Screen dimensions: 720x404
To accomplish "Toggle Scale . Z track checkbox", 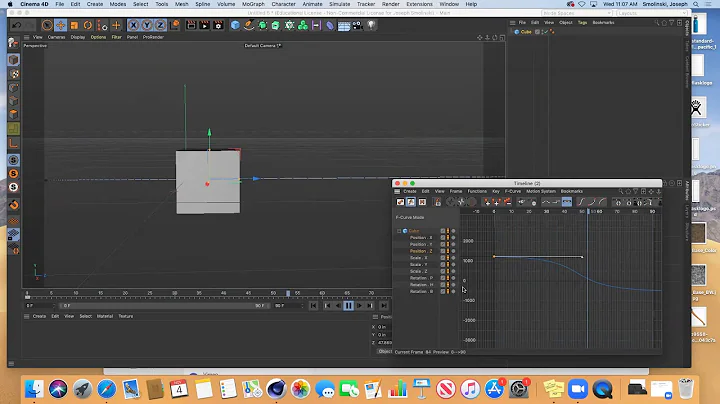I will point(443,271).
